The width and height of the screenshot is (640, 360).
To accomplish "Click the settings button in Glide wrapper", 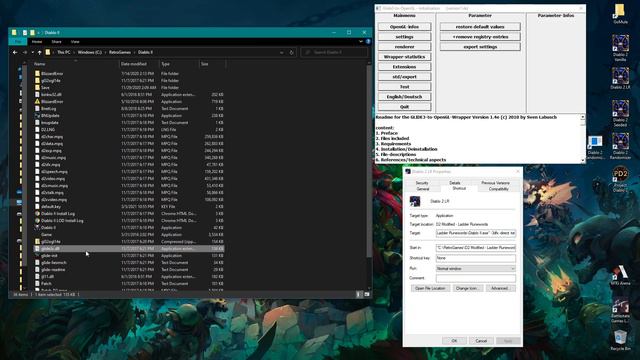I will point(404,37).
